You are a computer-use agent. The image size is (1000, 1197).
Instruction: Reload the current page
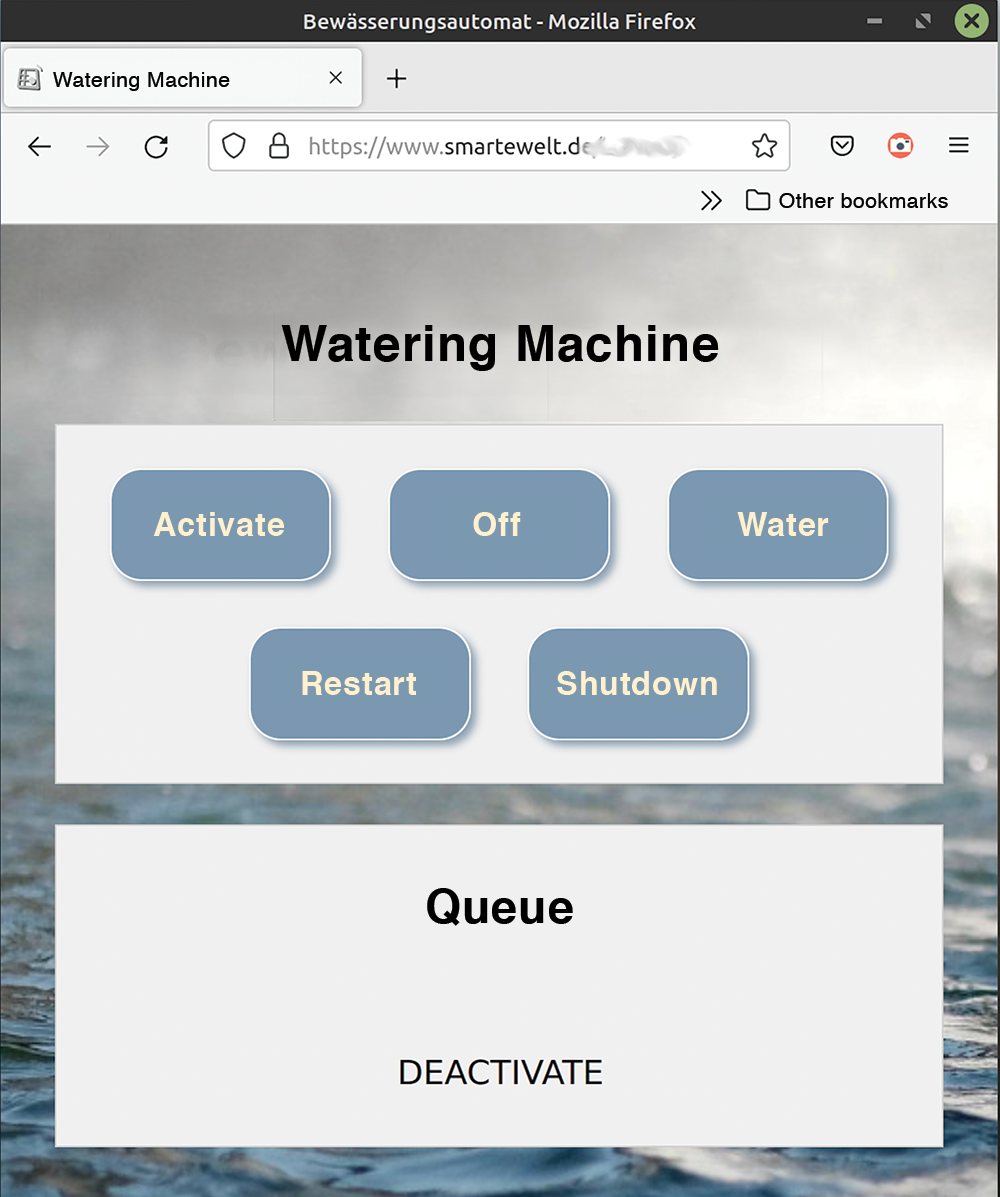tap(156, 146)
